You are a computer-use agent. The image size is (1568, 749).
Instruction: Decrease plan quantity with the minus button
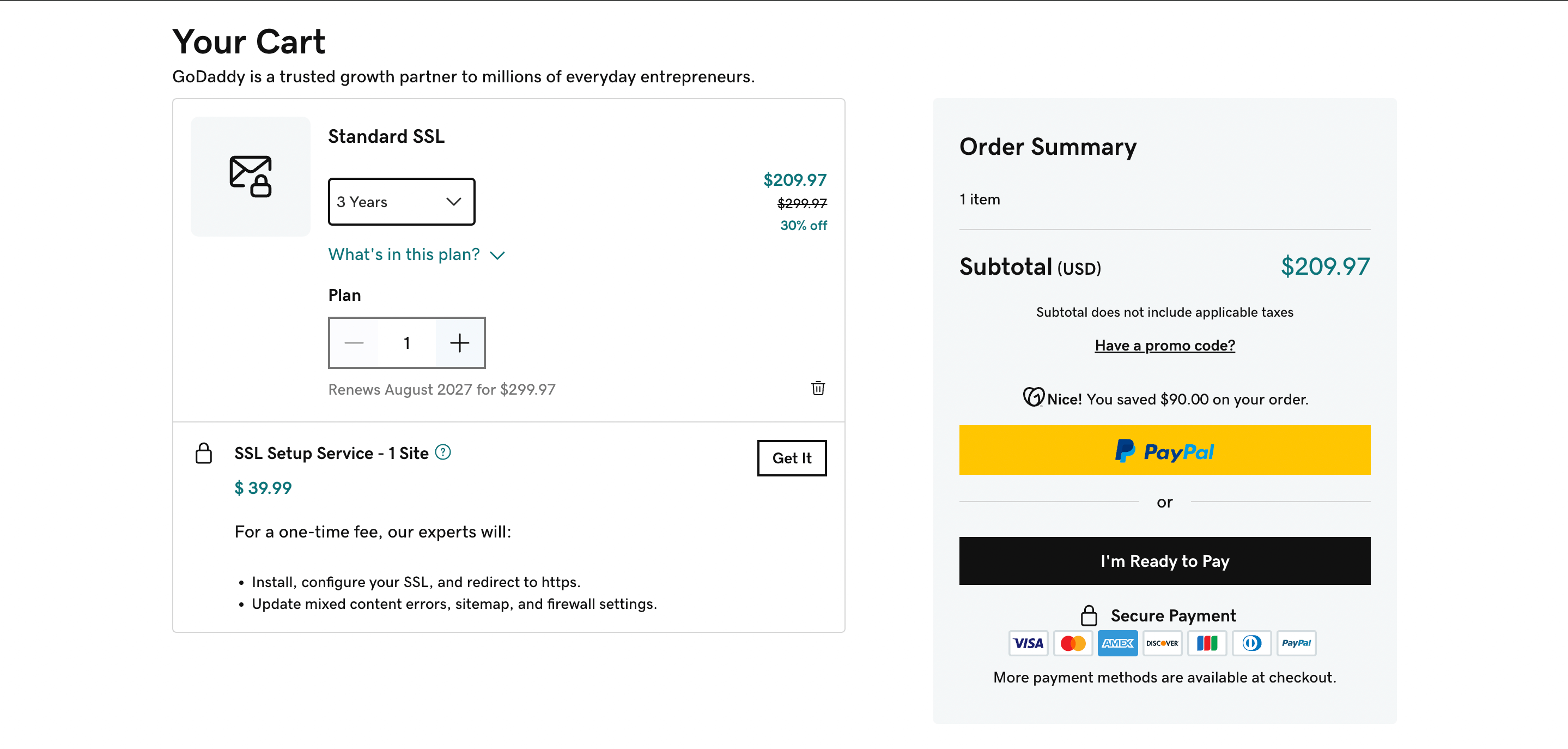[x=354, y=343]
